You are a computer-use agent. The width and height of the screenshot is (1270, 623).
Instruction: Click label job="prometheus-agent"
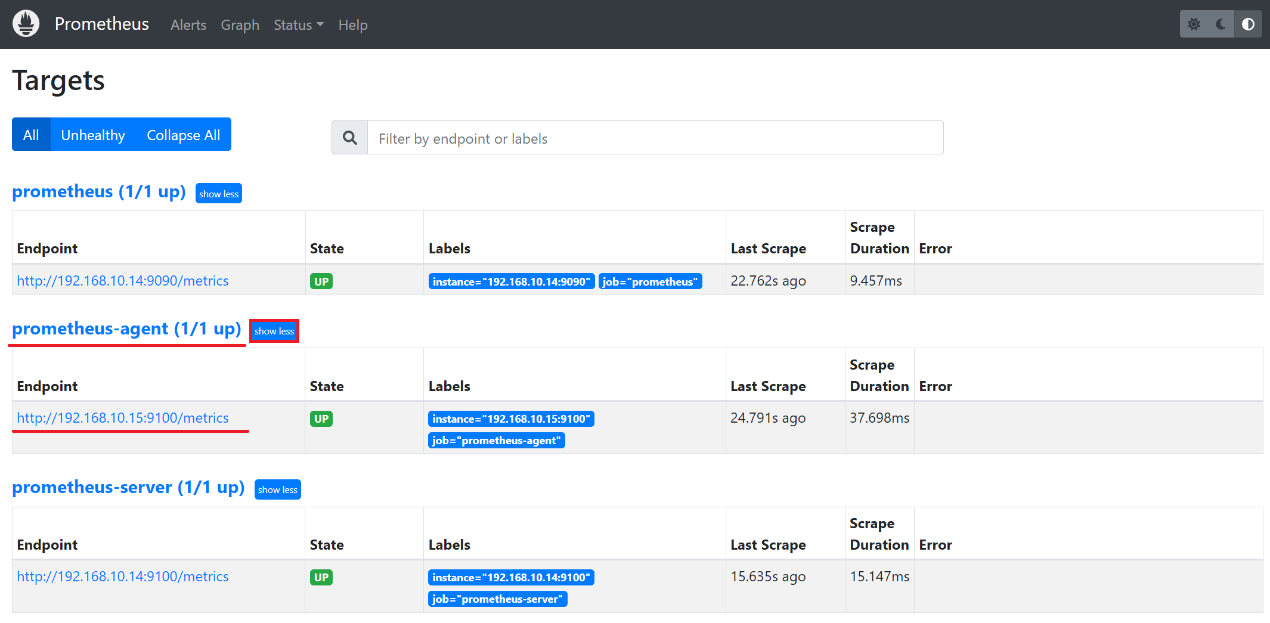click(497, 440)
